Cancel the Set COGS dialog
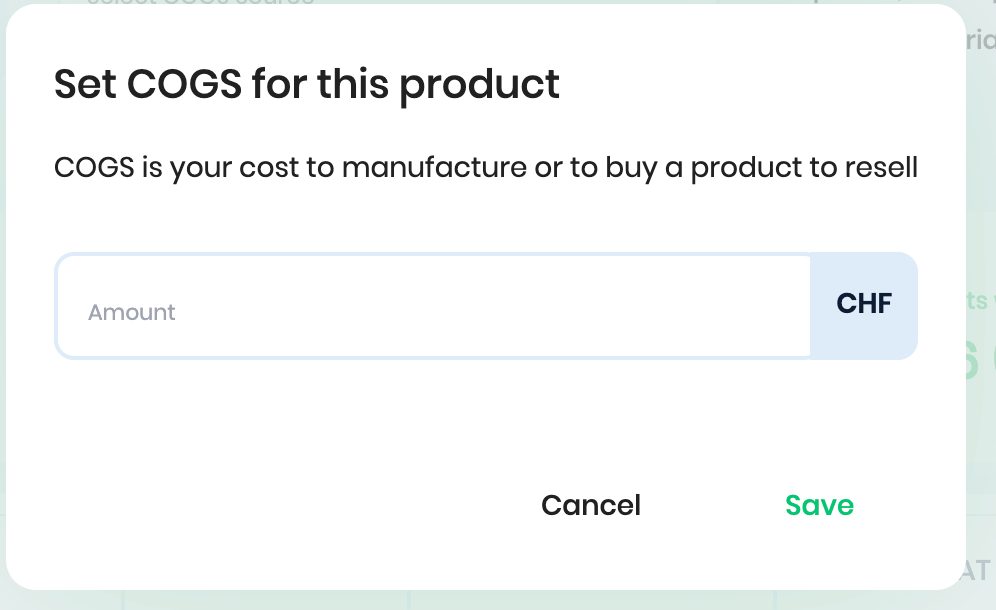 pos(591,505)
